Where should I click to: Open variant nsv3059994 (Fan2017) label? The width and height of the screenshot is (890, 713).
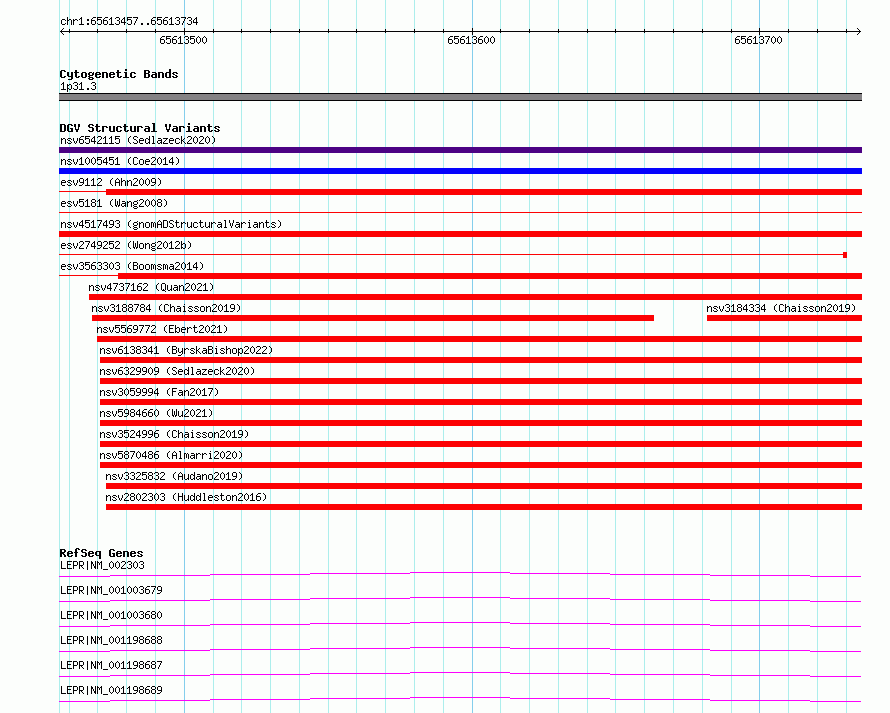click(159, 392)
